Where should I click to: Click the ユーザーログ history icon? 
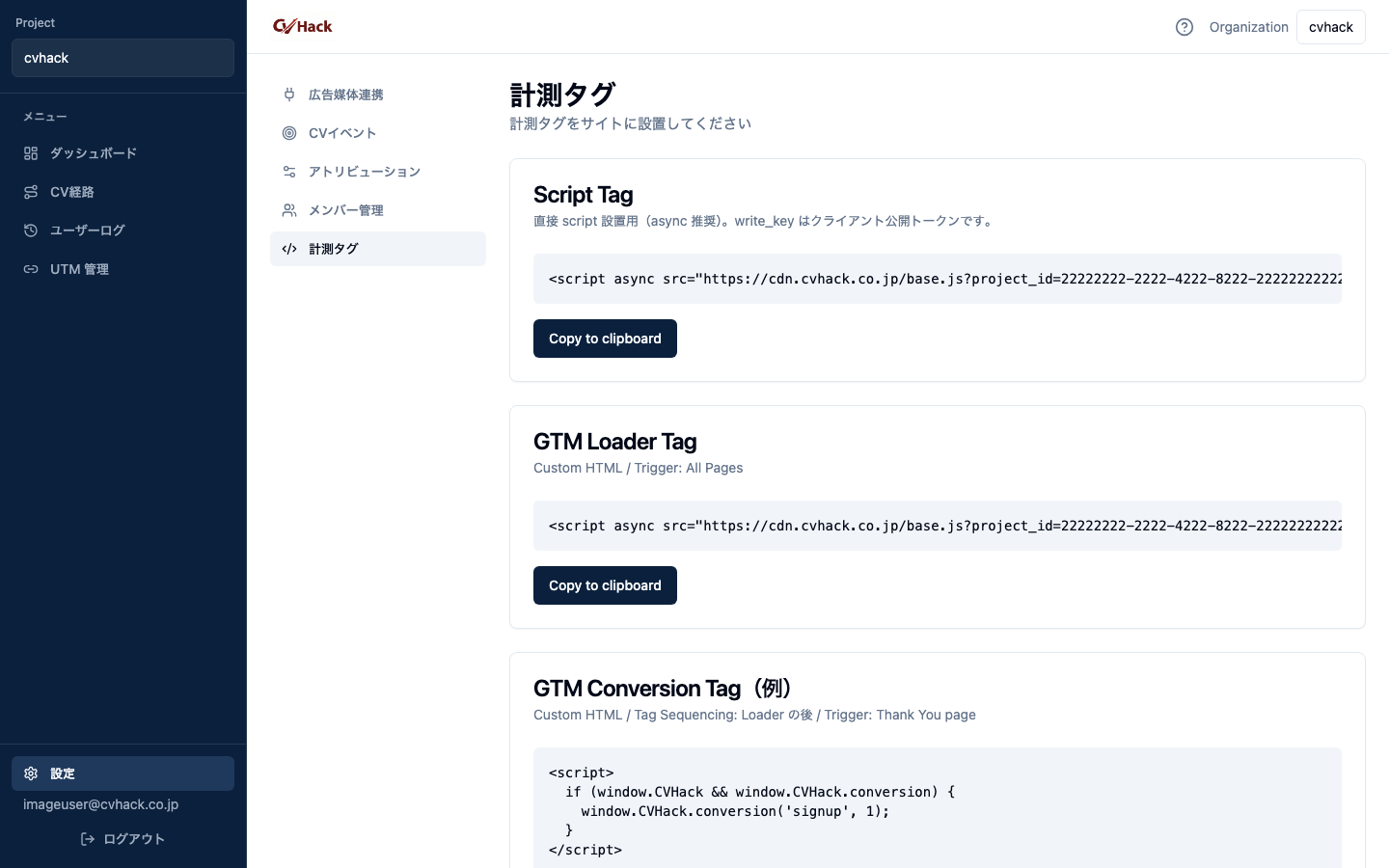[x=31, y=231]
